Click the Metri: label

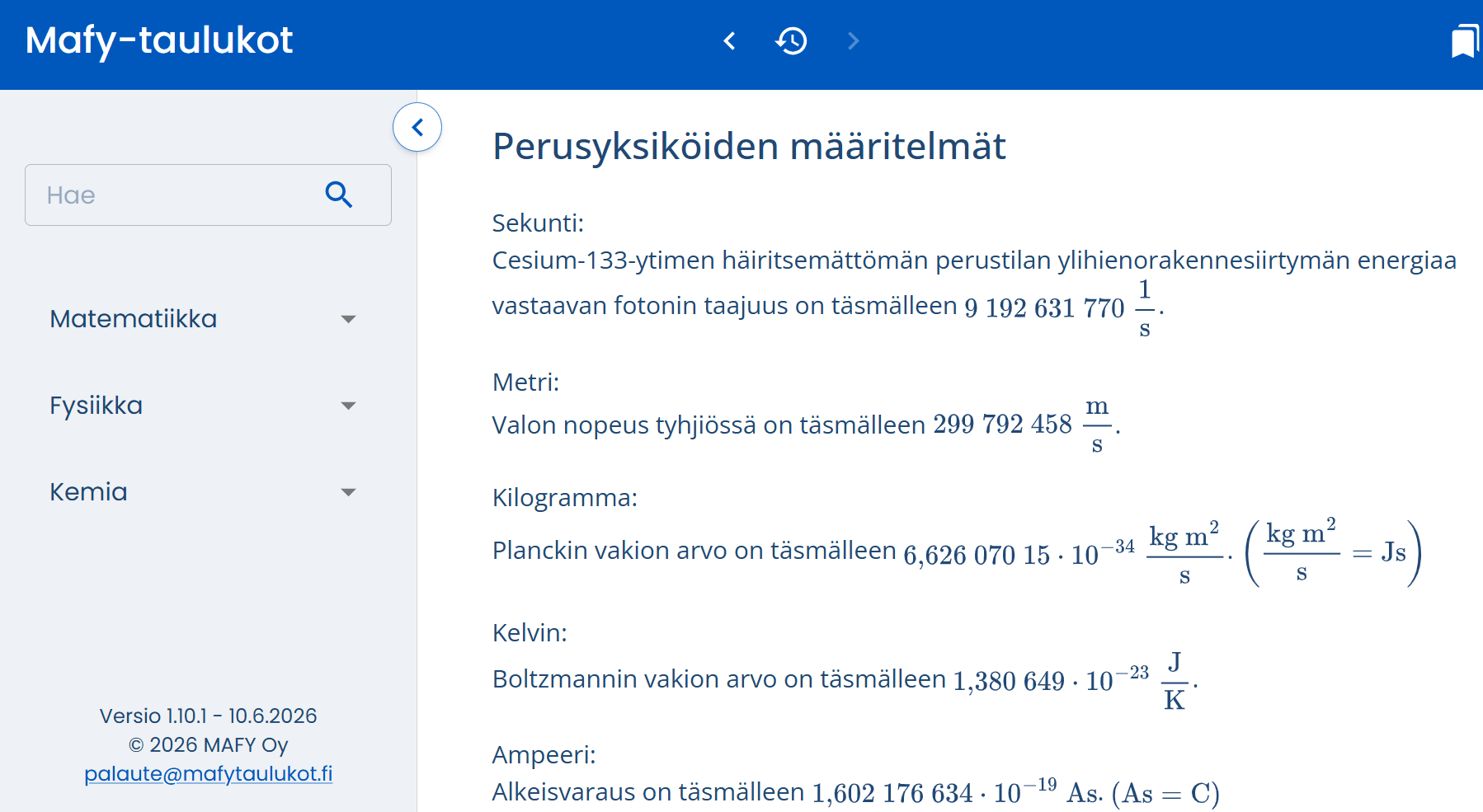(x=525, y=383)
